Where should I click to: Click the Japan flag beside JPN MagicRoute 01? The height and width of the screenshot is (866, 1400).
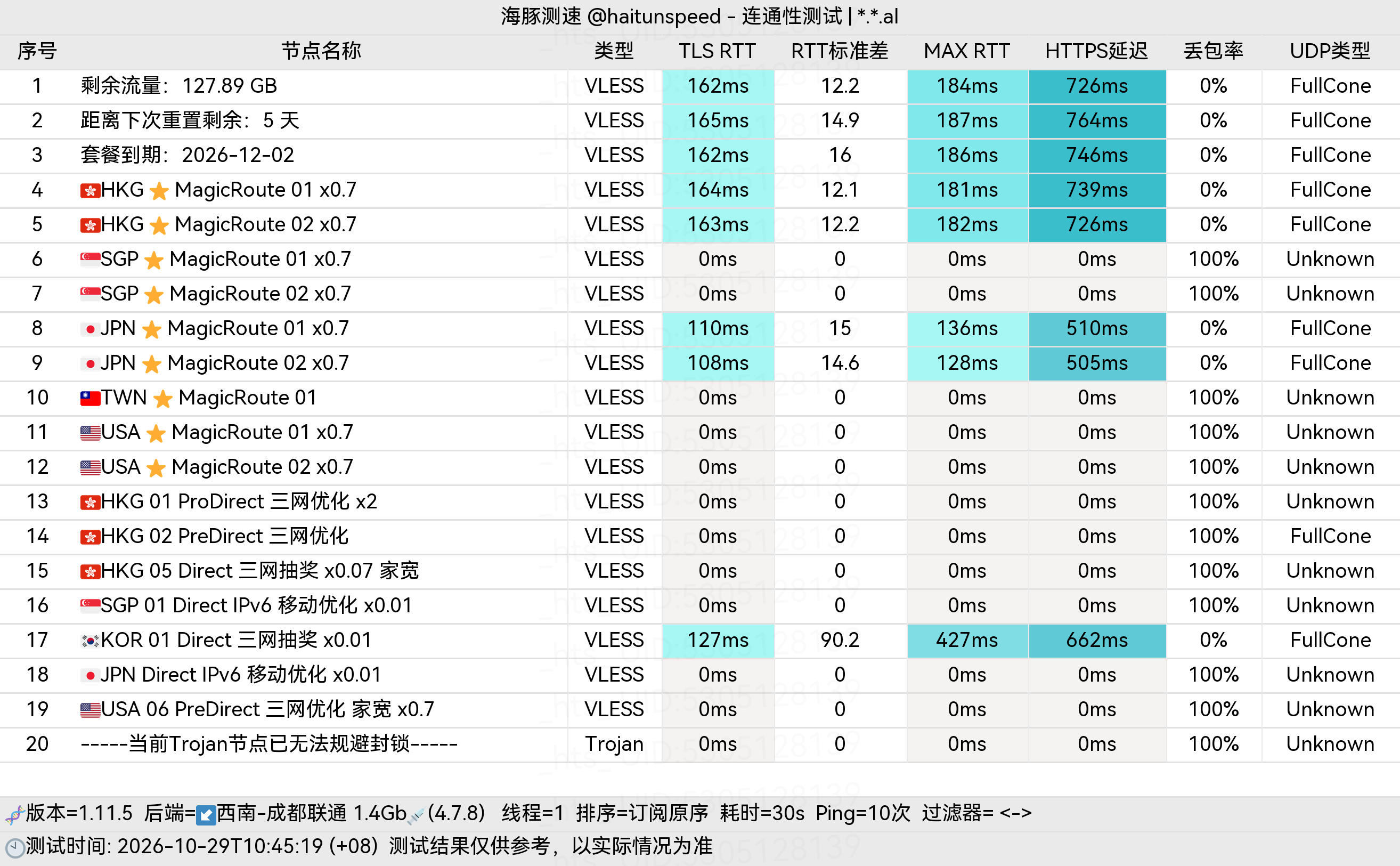(91, 329)
